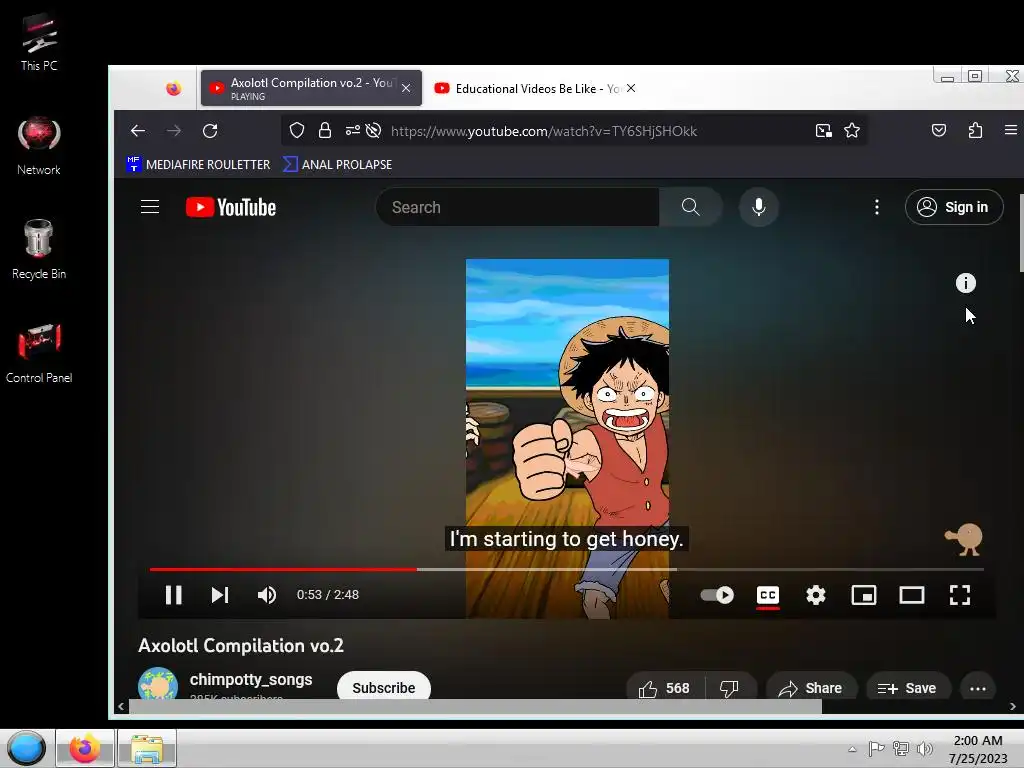Click the Sign in button
The height and width of the screenshot is (768, 1024).
954,207
